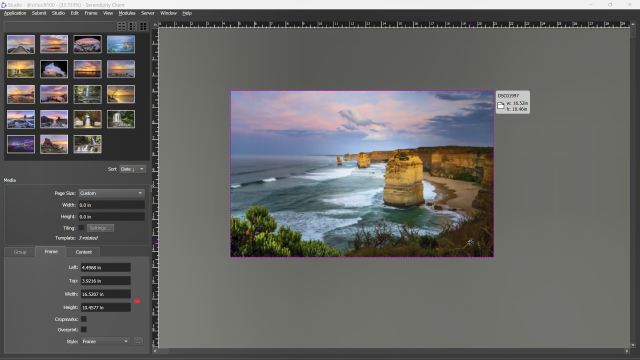
Task: Click the ellipsis button beside Style
Action: click(x=138, y=341)
